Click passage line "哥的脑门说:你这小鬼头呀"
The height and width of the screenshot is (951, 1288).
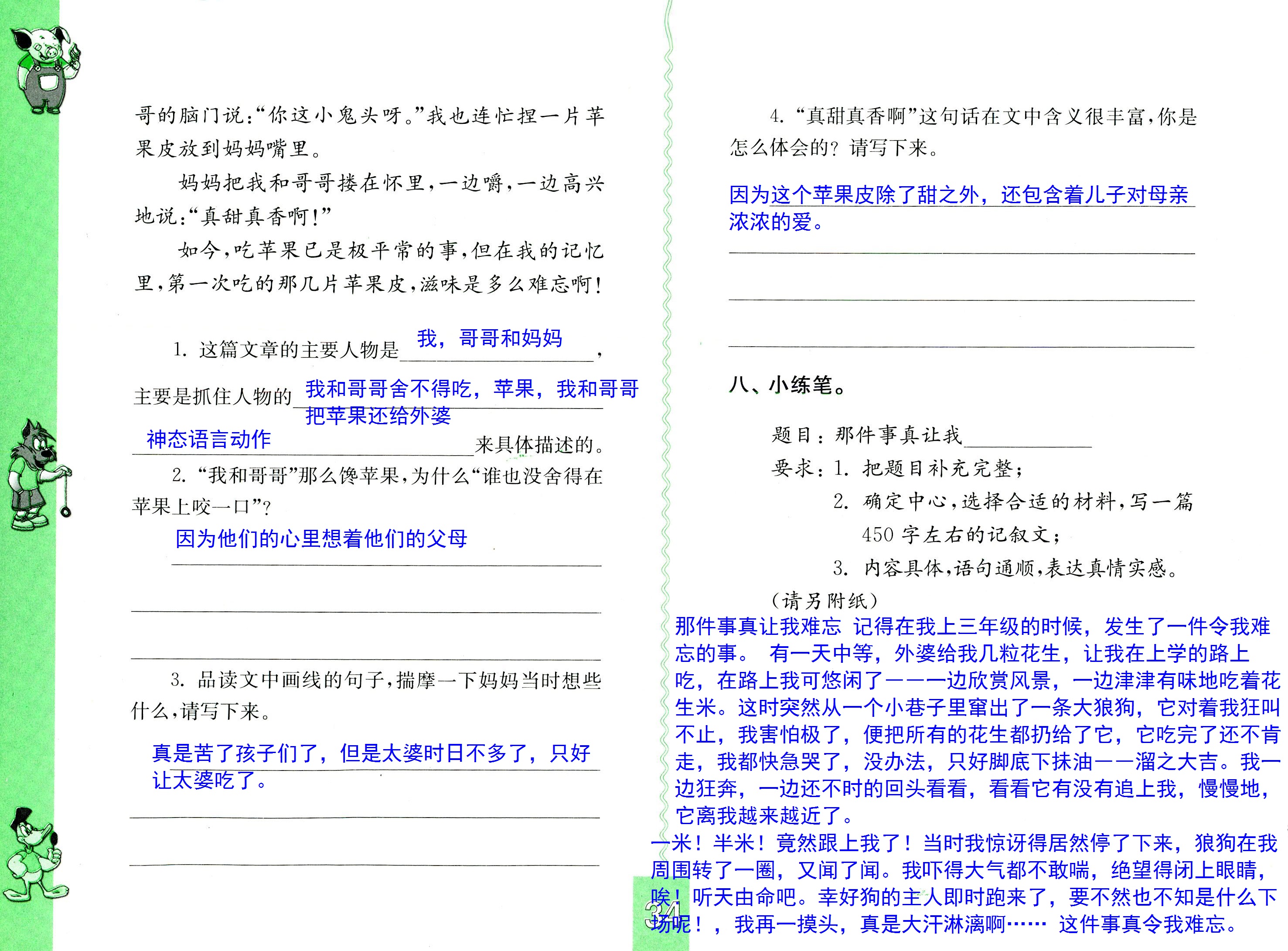pos(369,116)
